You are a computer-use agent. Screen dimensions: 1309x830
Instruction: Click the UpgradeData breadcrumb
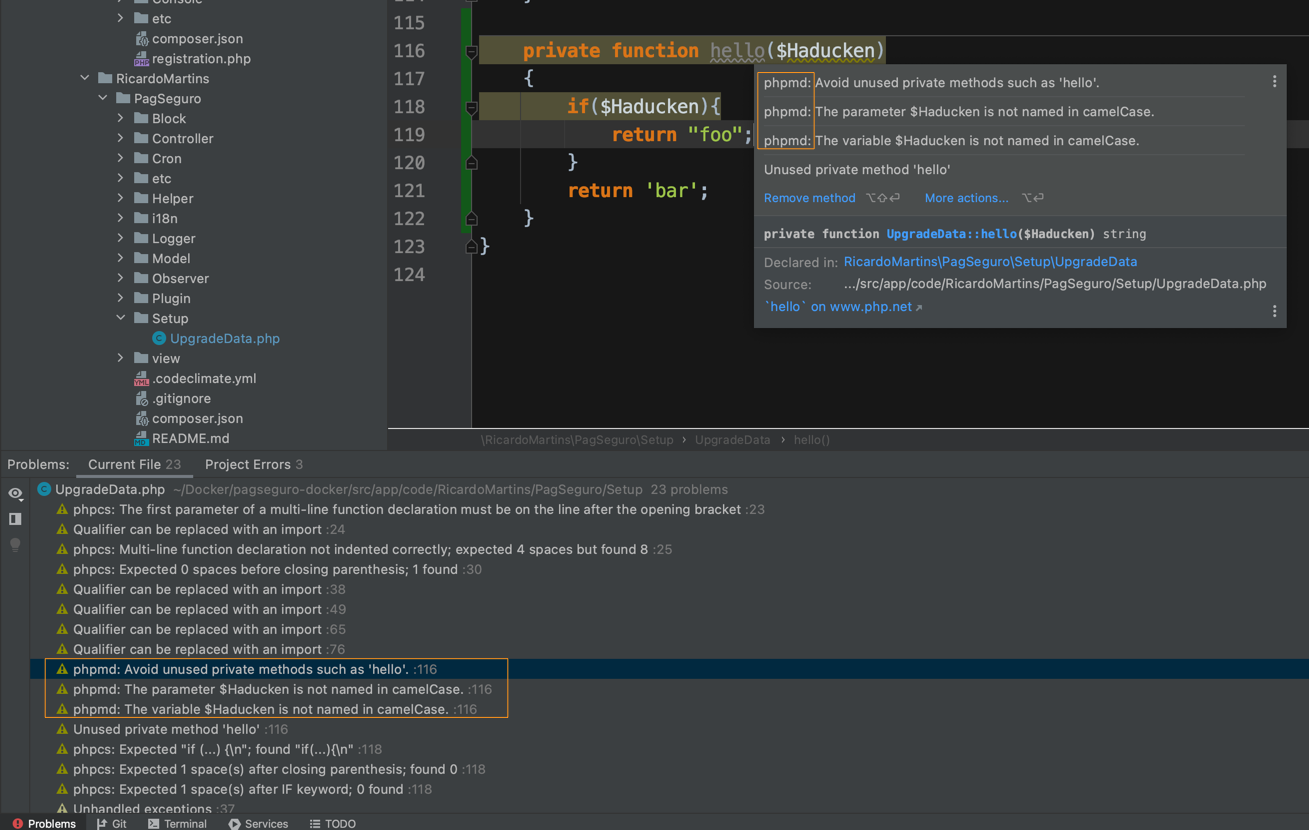tap(732, 440)
